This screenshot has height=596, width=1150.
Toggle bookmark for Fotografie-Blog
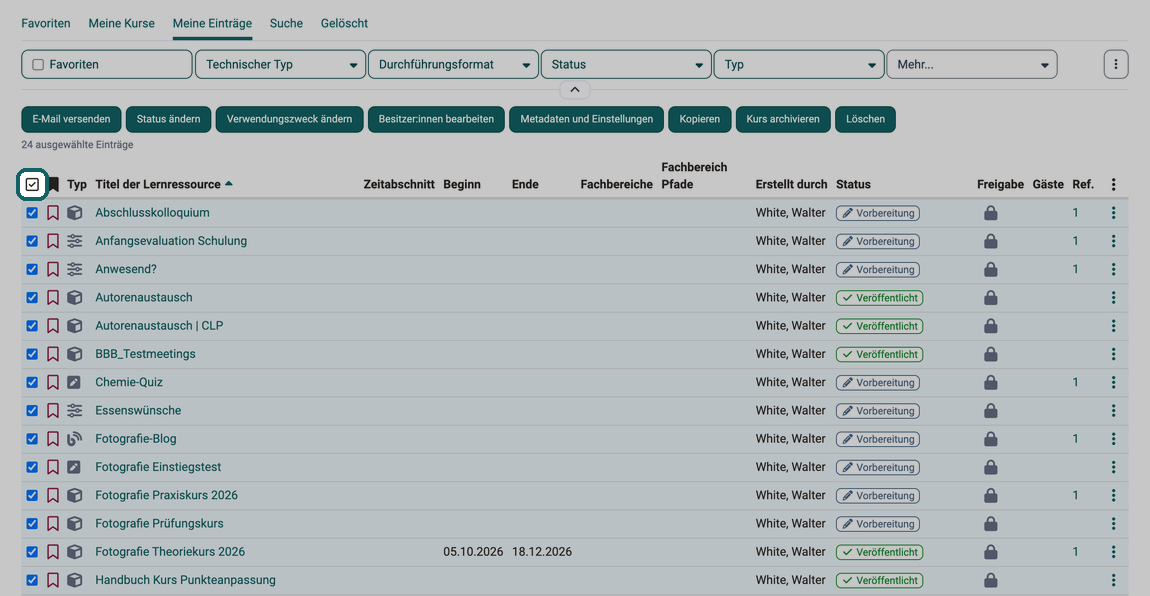[x=53, y=439]
